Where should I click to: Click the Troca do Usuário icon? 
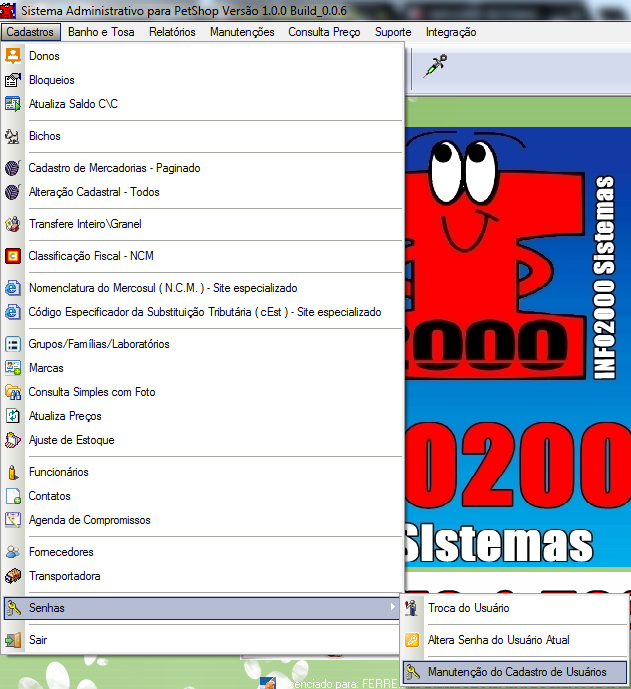coord(412,608)
